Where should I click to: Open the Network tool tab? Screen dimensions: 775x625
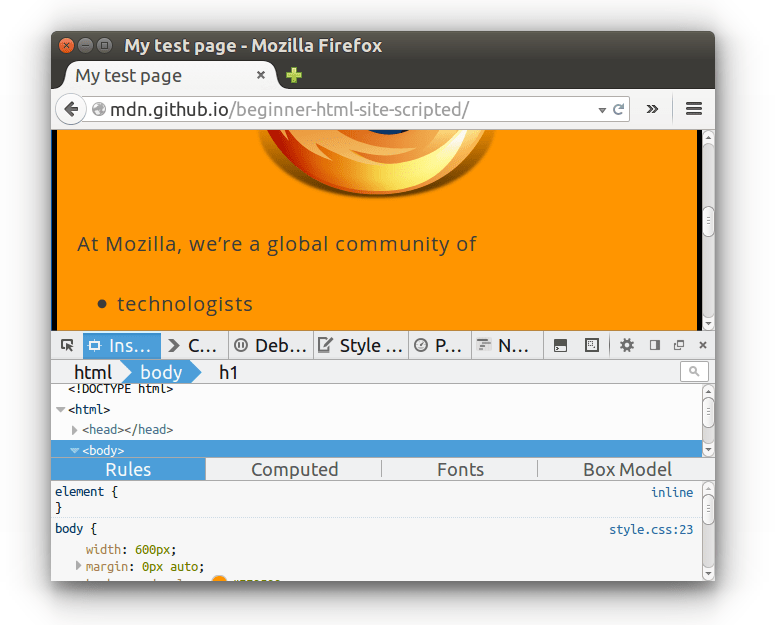(506, 345)
